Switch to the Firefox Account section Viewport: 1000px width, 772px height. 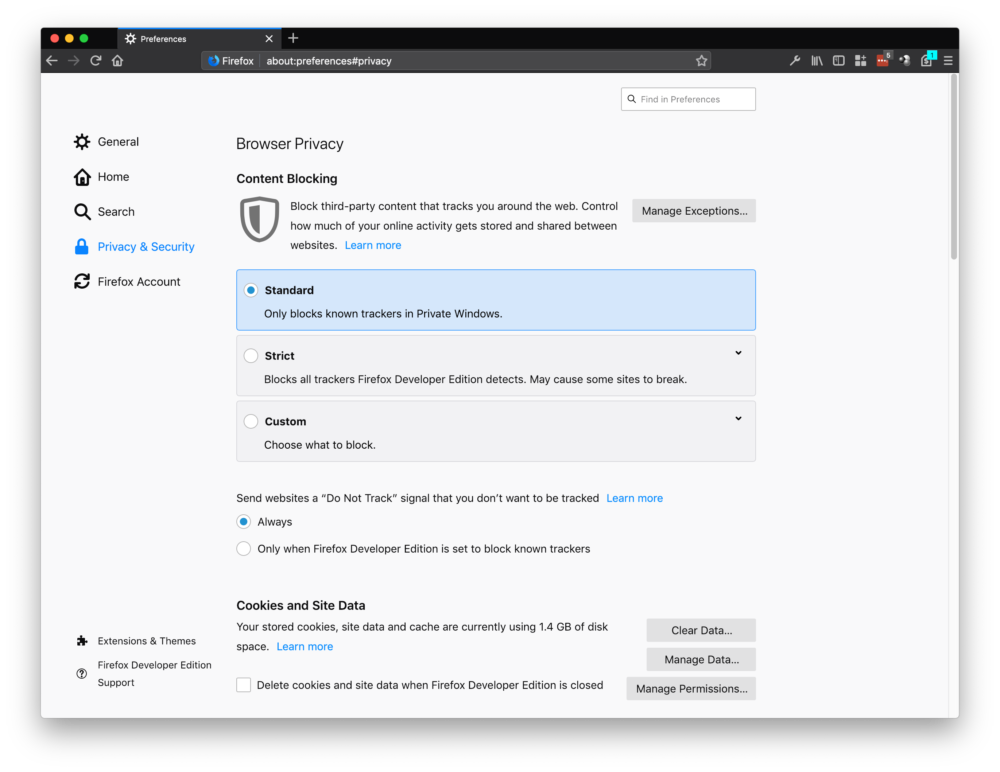[138, 282]
